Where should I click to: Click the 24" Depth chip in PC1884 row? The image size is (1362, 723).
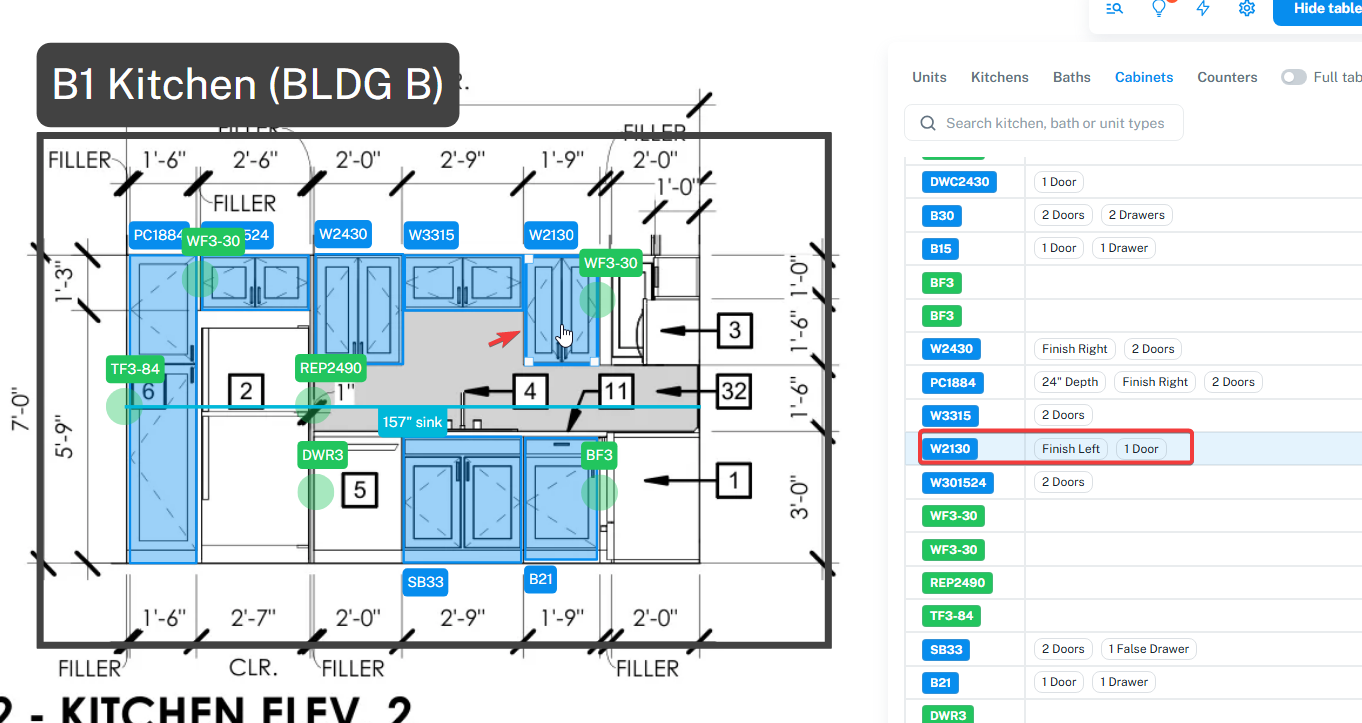(1070, 382)
